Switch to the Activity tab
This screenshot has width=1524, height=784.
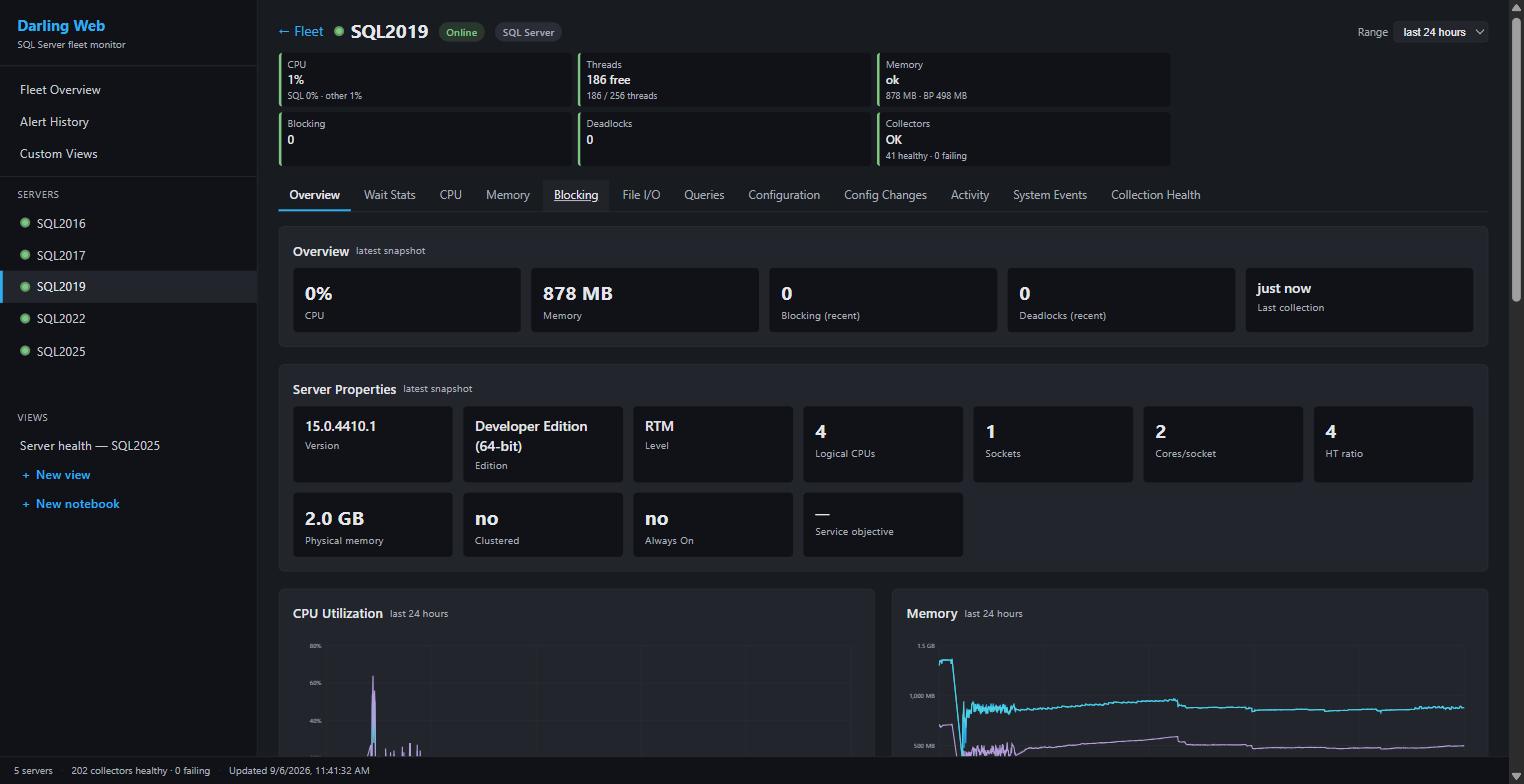click(x=970, y=195)
